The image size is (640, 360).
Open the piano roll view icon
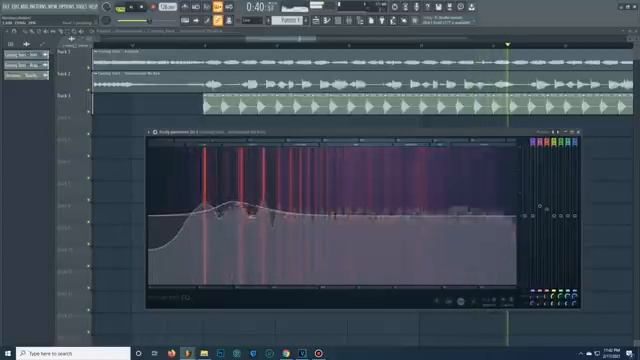click(327, 20)
